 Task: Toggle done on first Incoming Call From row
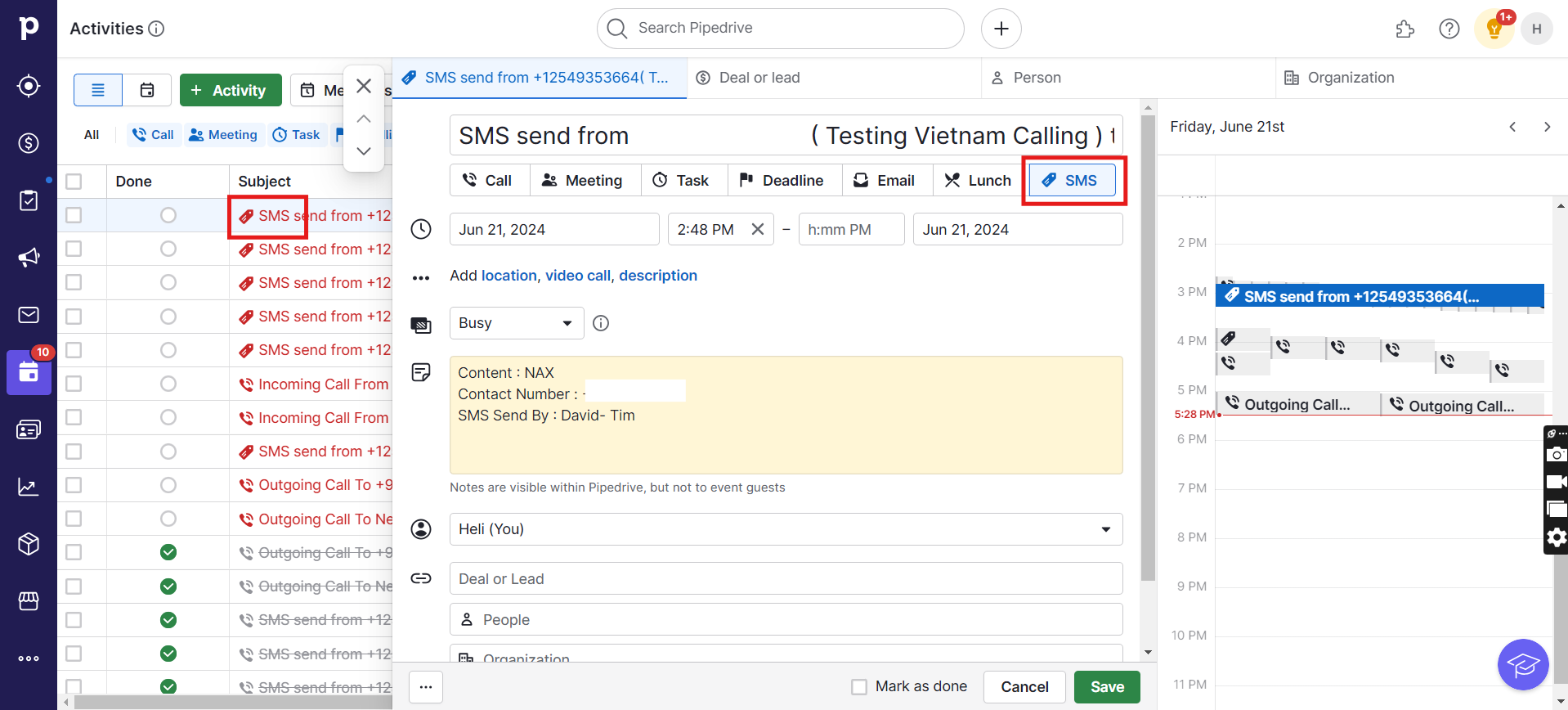[x=168, y=384]
